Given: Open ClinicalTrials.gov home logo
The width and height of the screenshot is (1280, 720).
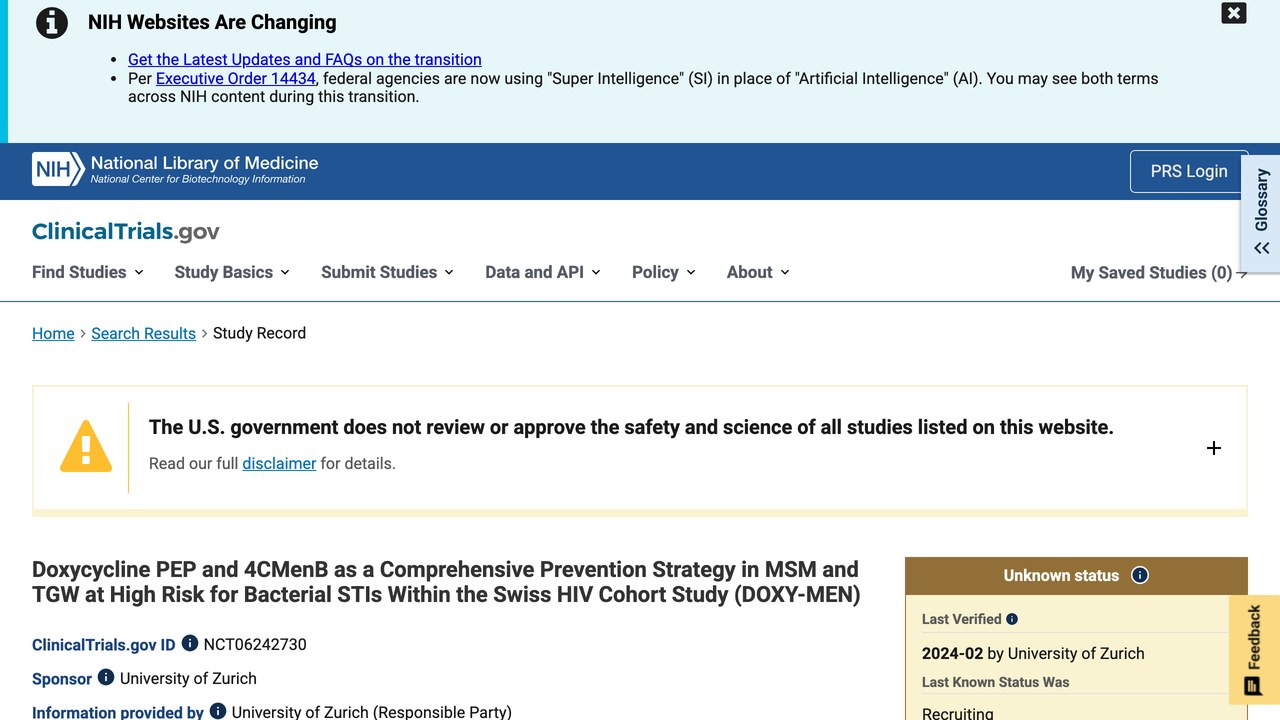Looking at the screenshot, I should (126, 232).
